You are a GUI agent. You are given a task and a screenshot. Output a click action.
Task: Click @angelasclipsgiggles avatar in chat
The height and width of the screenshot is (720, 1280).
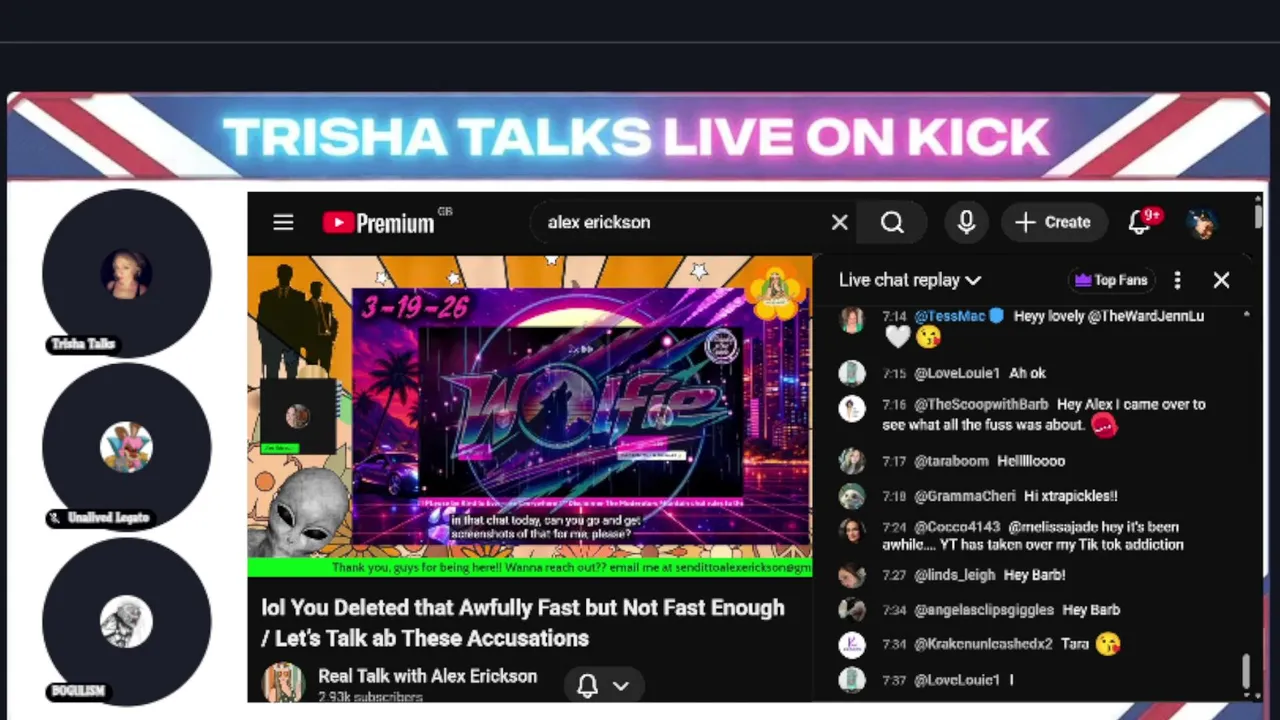852,609
